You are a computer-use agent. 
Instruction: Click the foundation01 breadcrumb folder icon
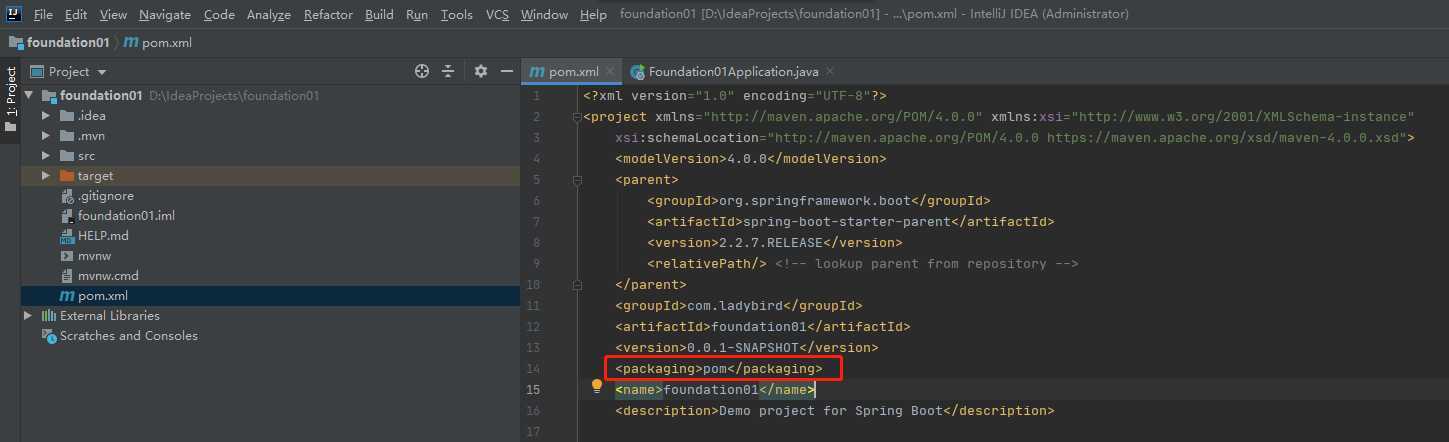(17, 43)
